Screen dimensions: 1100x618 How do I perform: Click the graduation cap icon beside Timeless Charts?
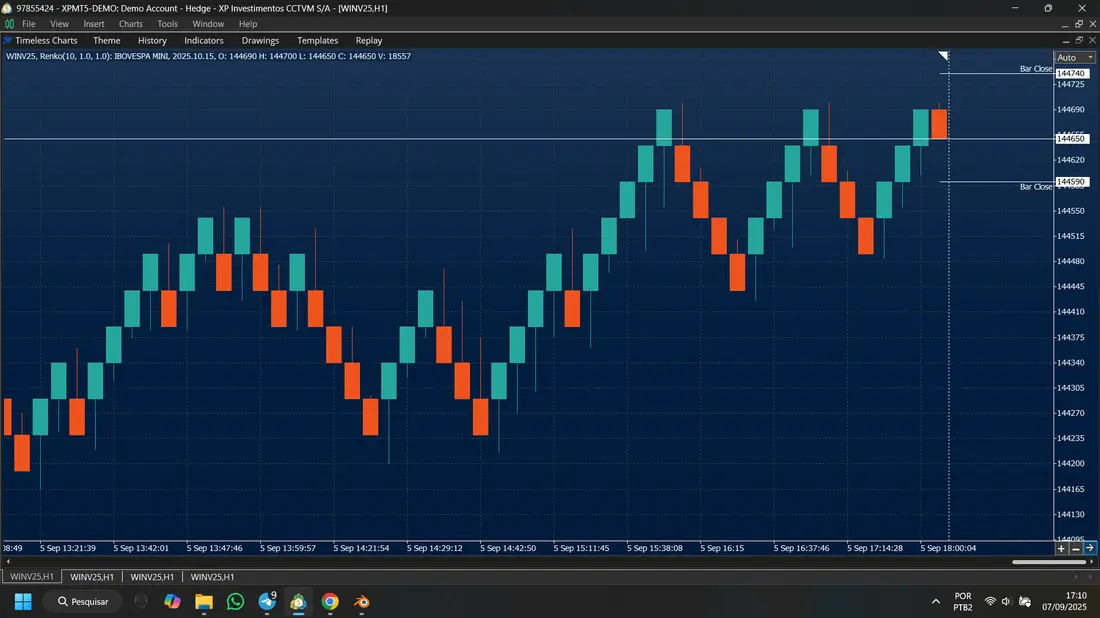pos(8,41)
